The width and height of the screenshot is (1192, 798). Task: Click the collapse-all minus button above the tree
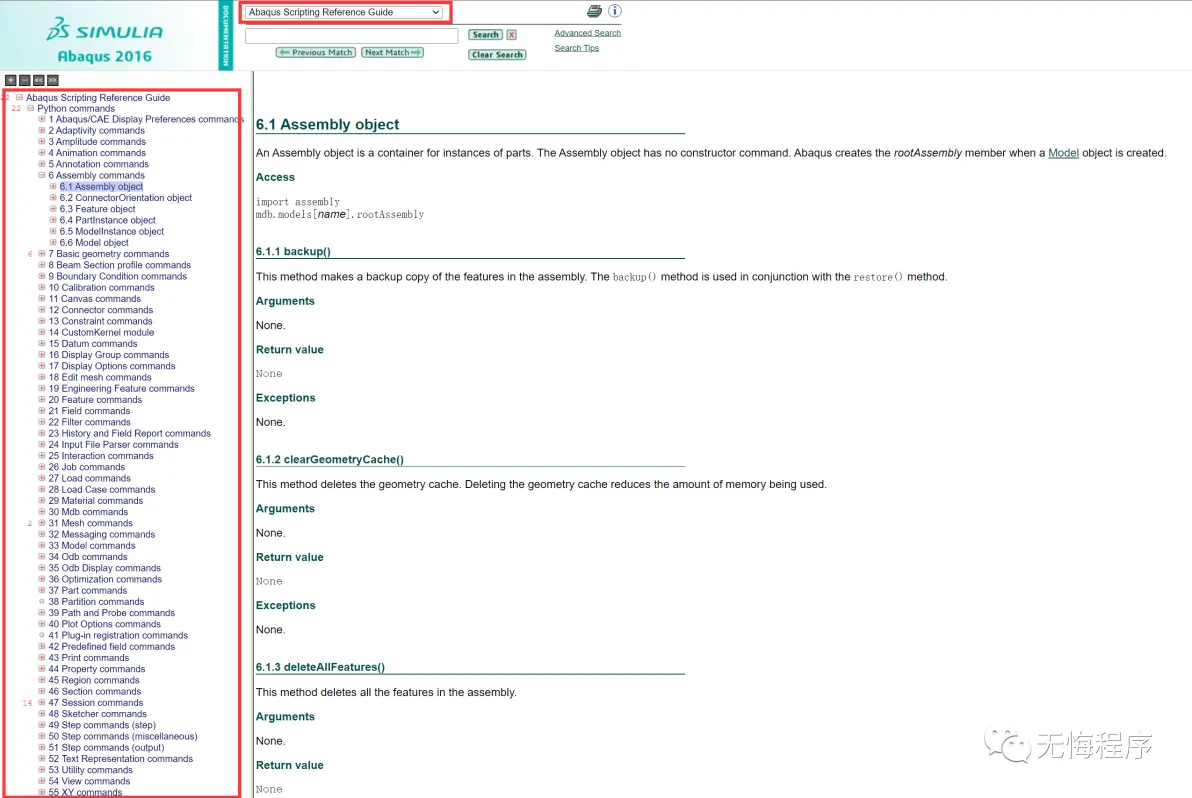point(24,80)
